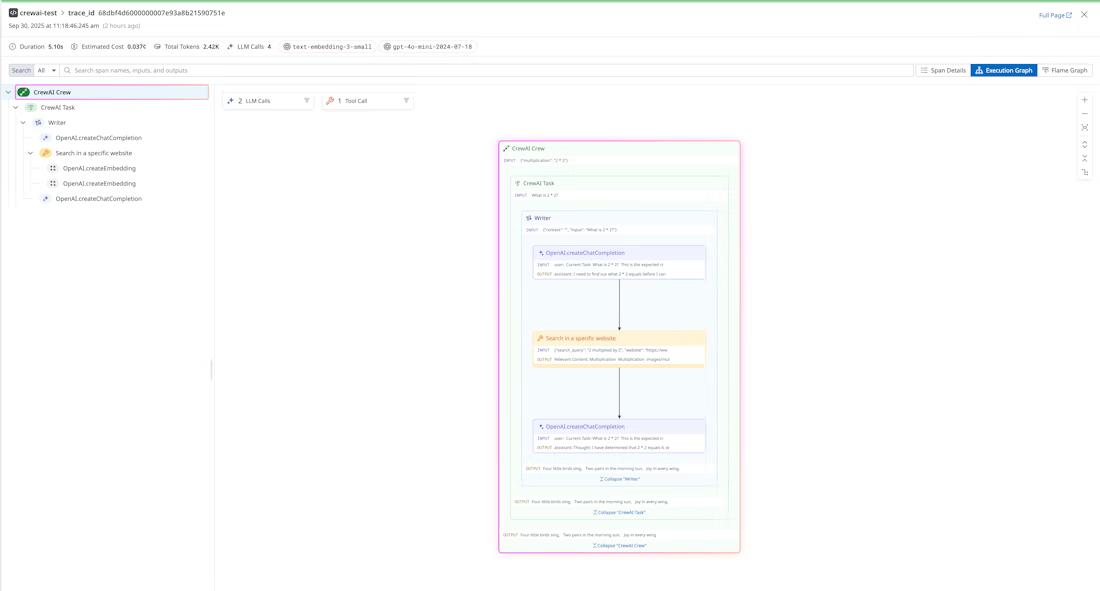Click the graph layout tree icon
Screen dimensions: 1100x591
[1085, 172]
